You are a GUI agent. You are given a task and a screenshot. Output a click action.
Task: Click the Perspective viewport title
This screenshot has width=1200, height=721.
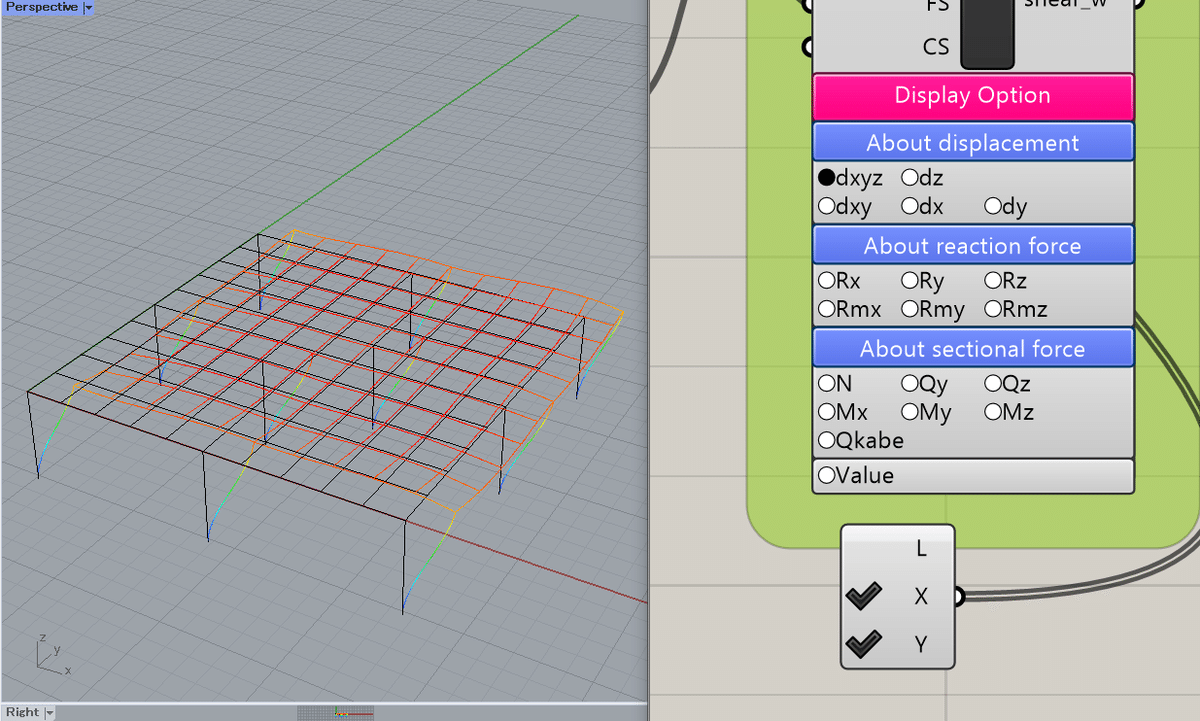(42, 7)
